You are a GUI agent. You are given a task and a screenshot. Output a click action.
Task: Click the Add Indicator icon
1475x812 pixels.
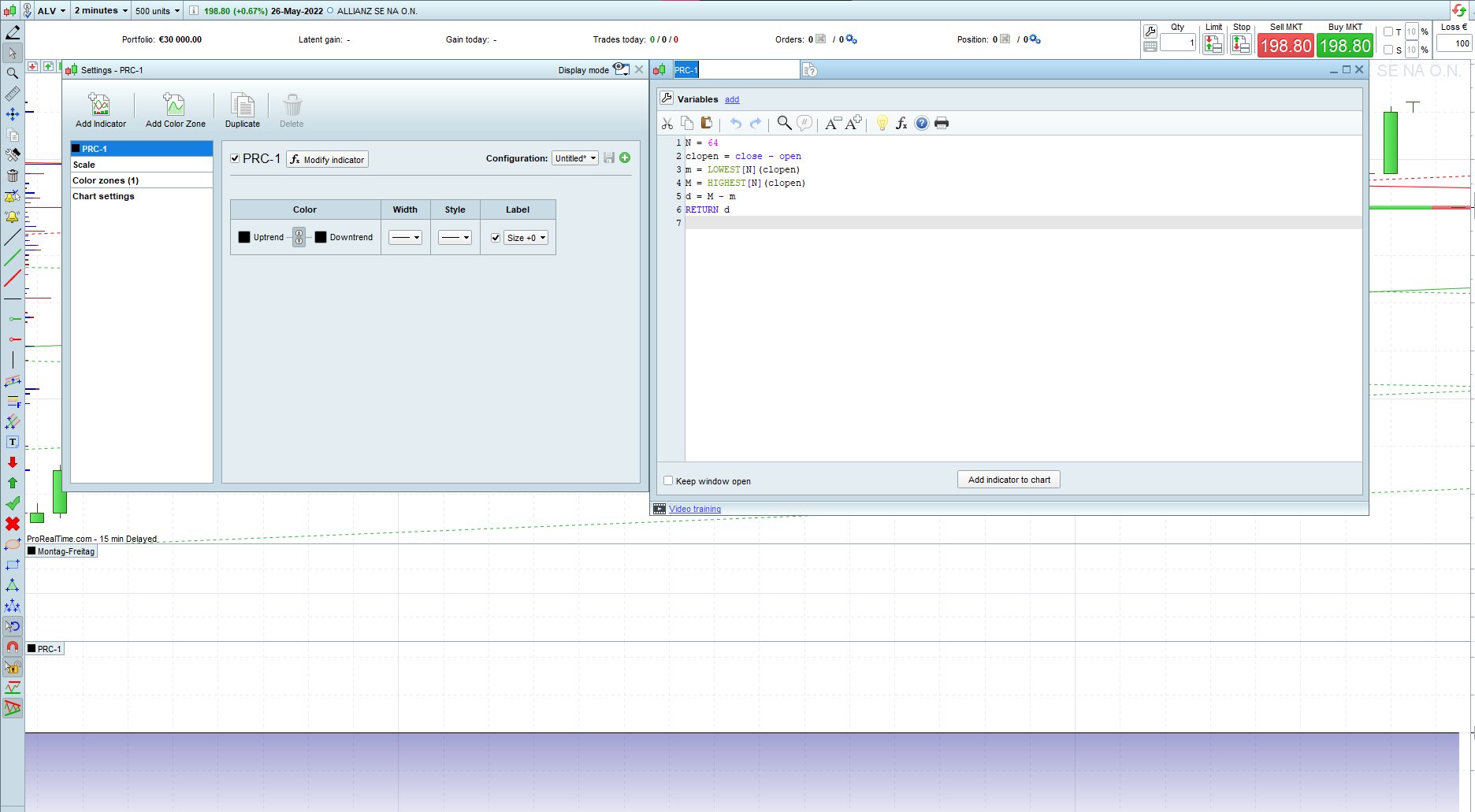(100, 106)
